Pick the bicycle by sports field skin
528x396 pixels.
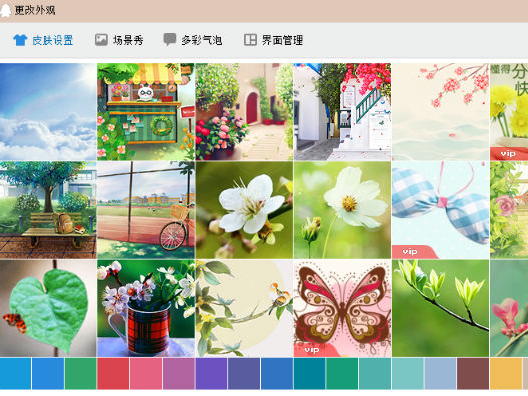point(146,210)
